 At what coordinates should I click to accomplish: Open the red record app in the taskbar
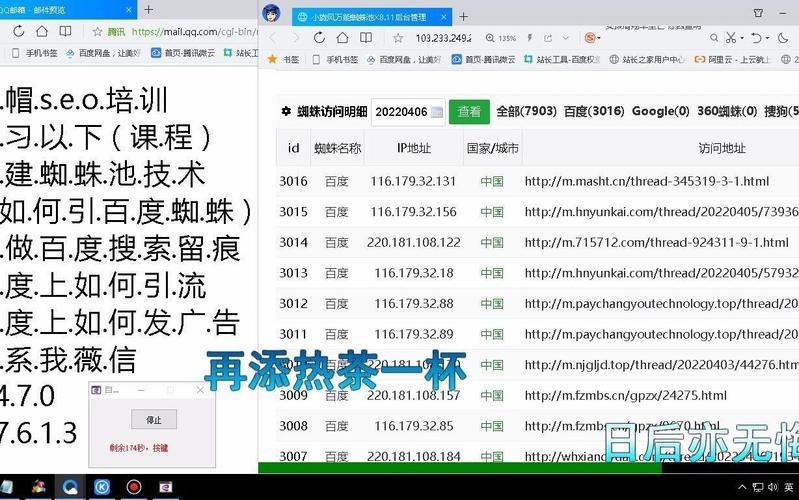tap(133, 487)
